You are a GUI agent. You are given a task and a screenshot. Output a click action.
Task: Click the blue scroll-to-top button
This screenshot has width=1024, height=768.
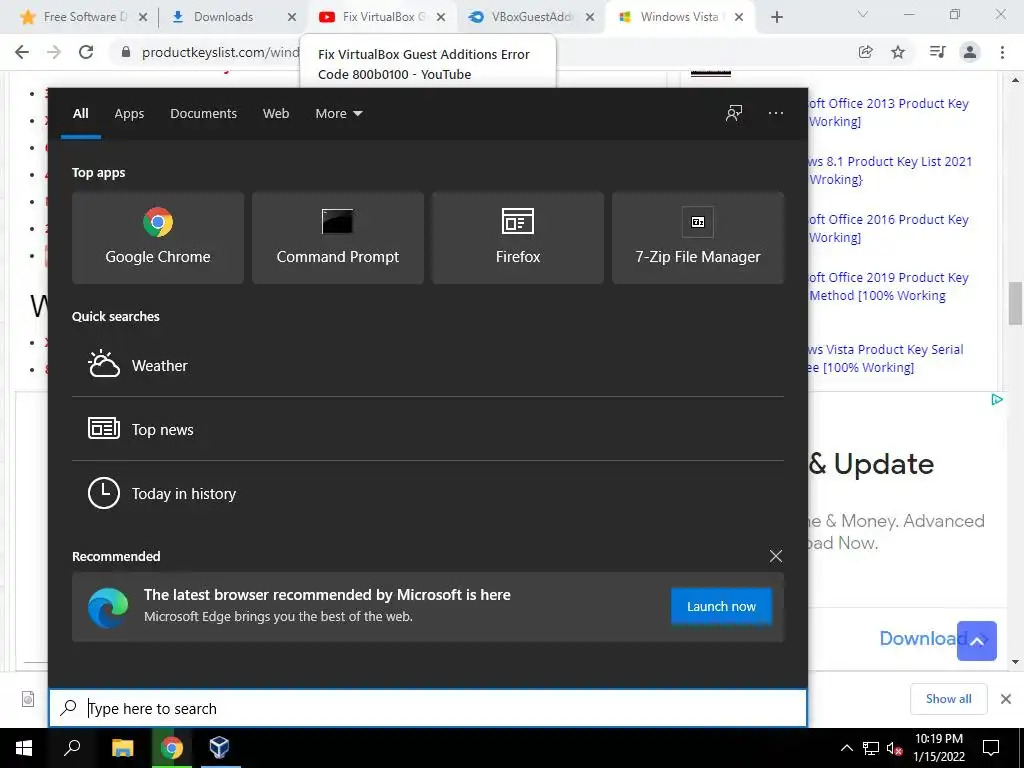click(976, 641)
